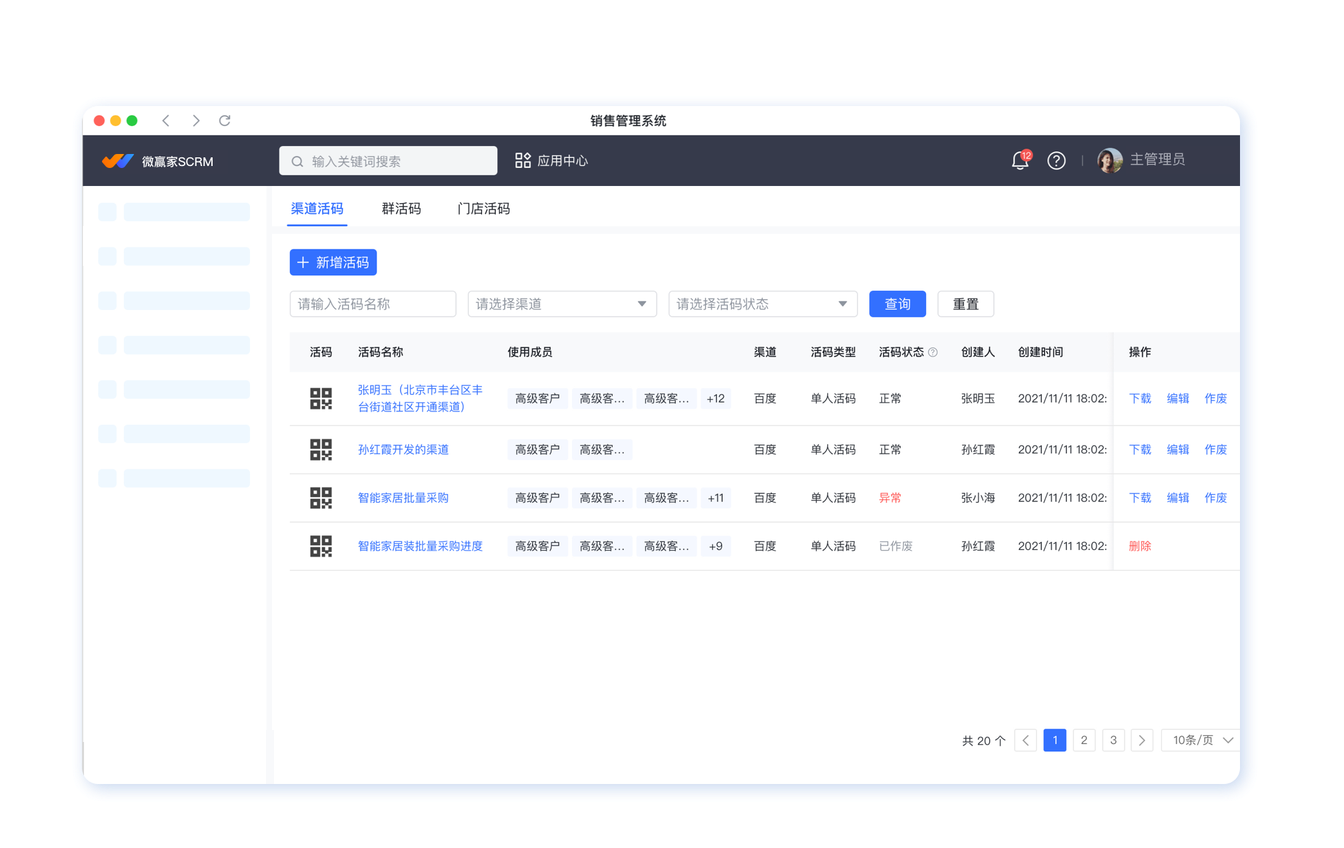
Task: Open the notification bell with badge
Action: tap(1020, 160)
